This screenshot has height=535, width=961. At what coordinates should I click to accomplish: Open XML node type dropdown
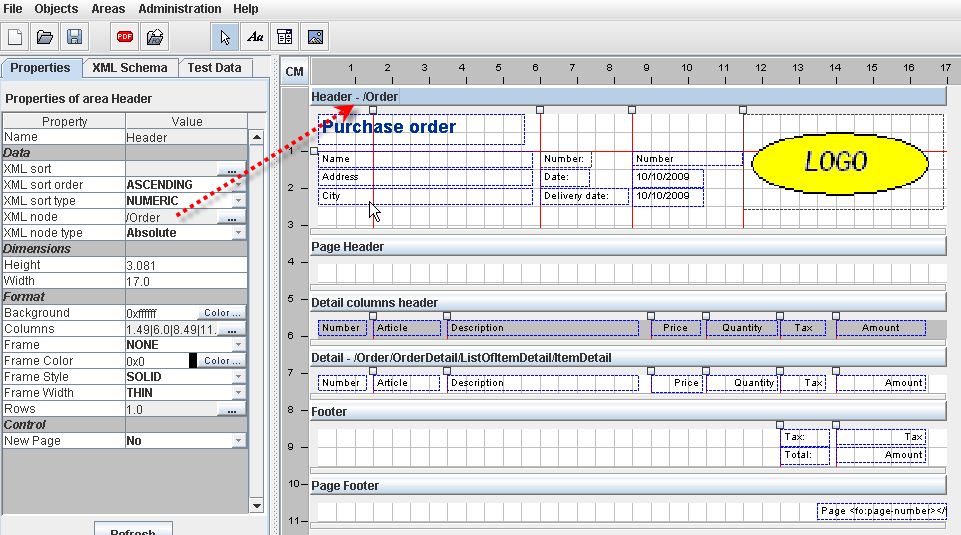239,233
